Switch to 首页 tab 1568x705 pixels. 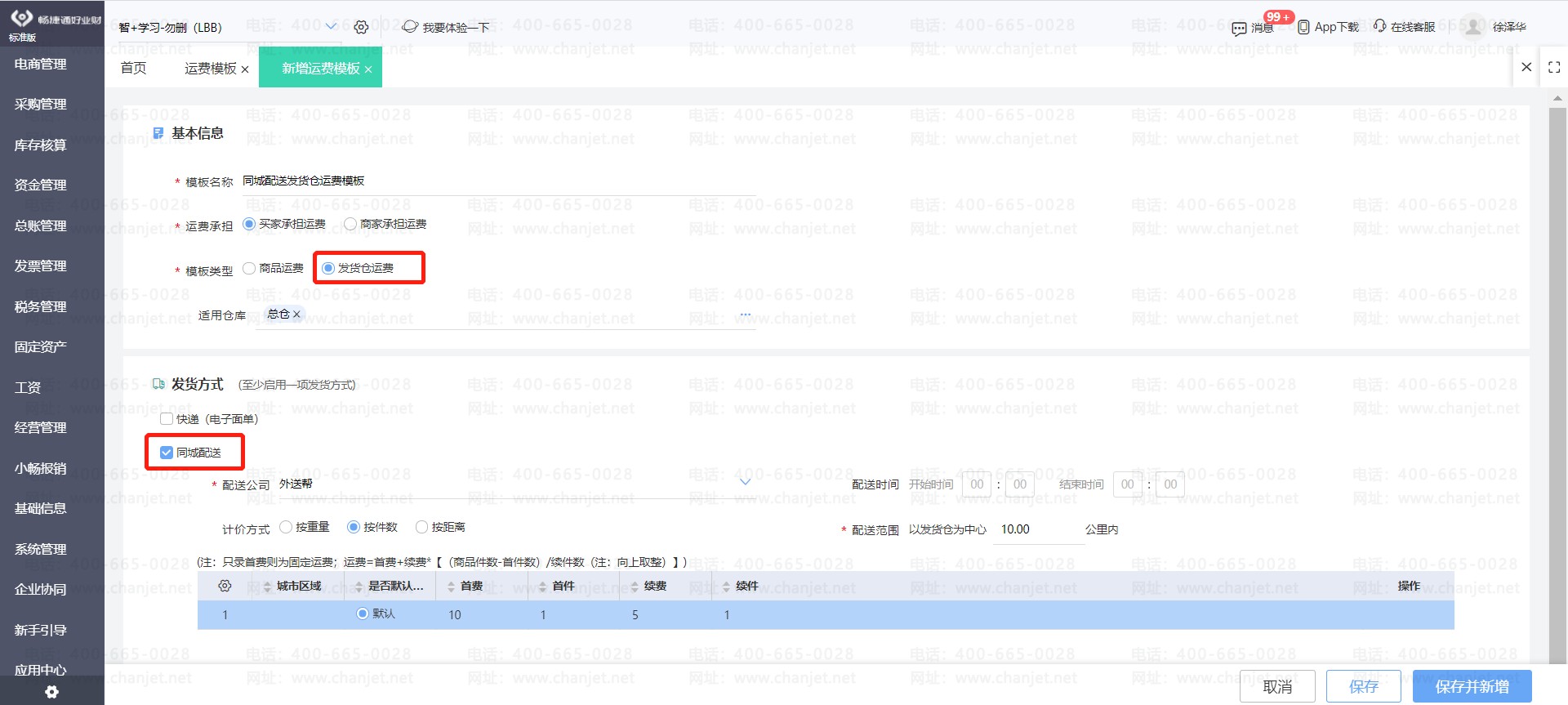coord(133,68)
